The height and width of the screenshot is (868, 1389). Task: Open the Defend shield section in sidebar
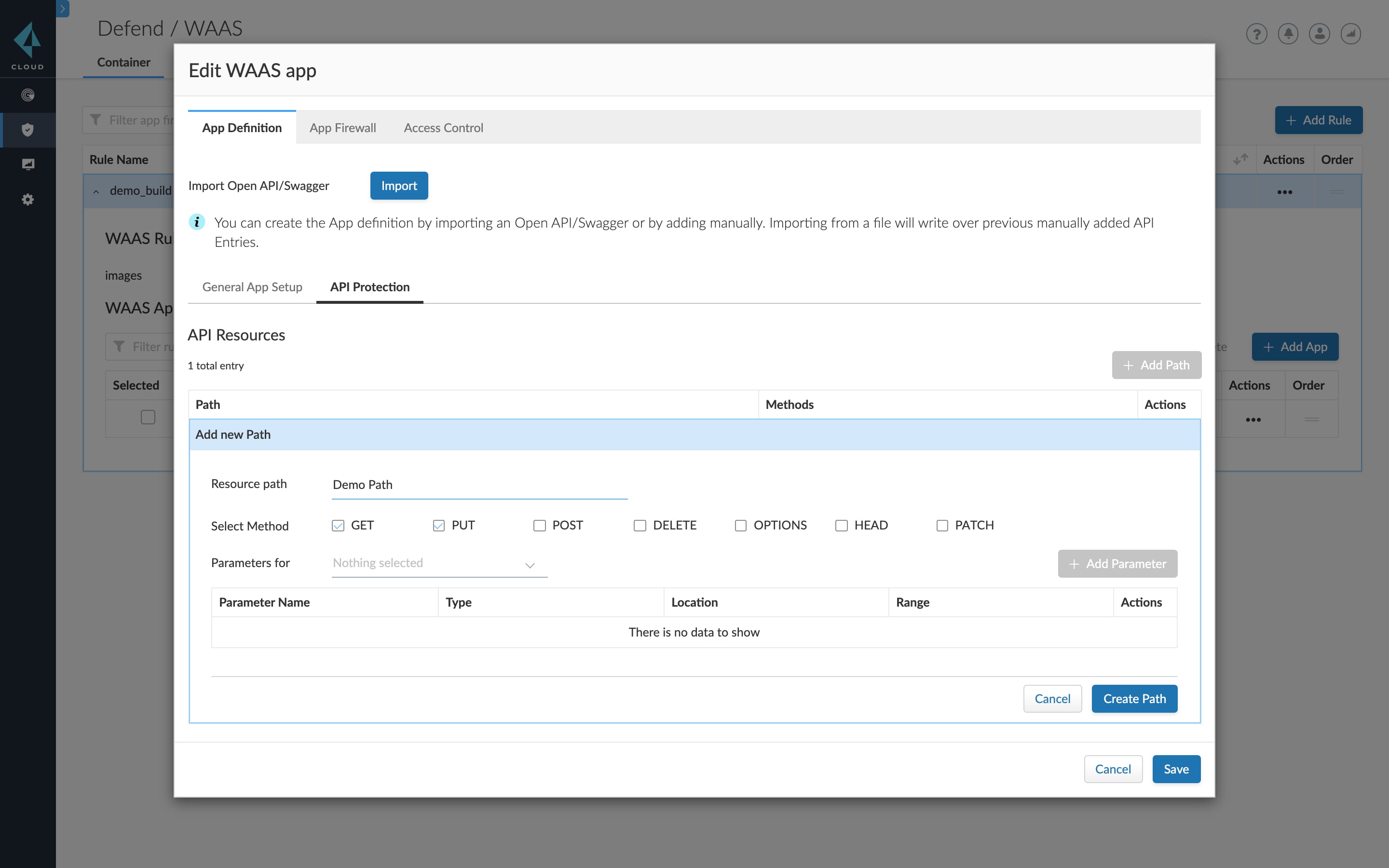coord(27,130)
